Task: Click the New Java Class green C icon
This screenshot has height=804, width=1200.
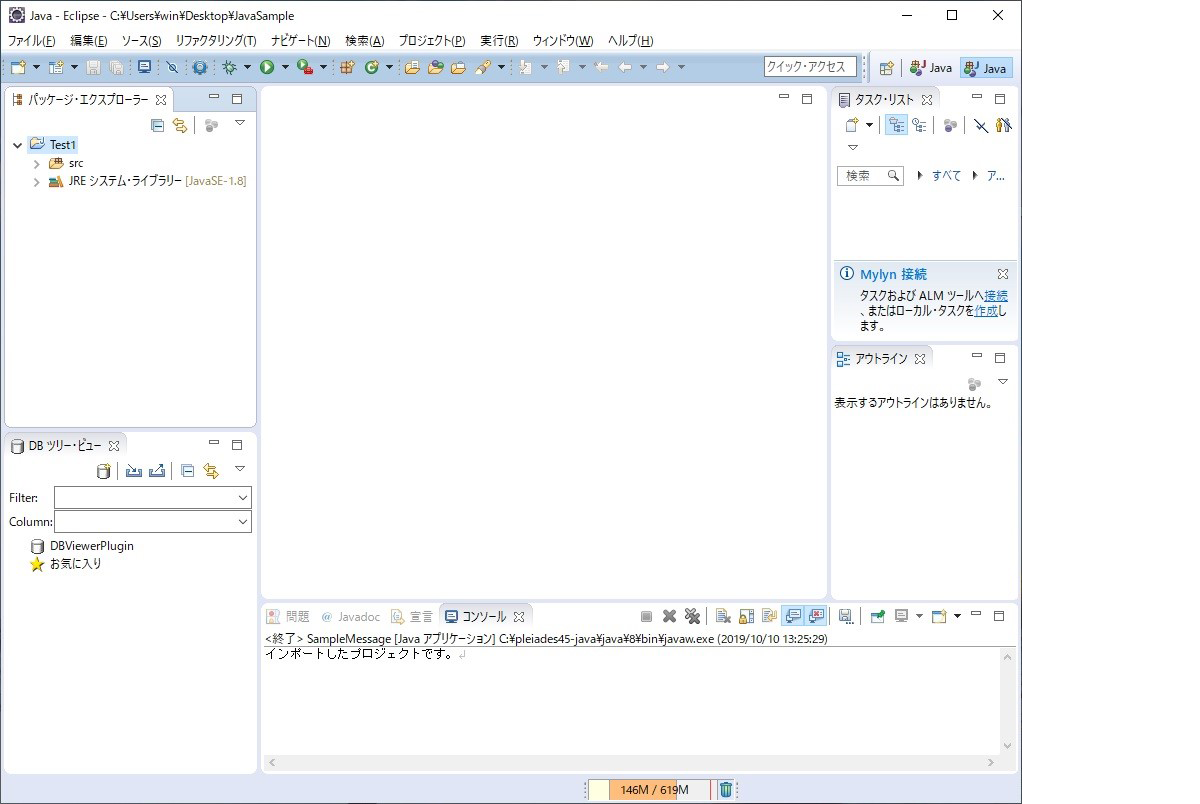Action: pyautogui.click(x=372, y=67)
